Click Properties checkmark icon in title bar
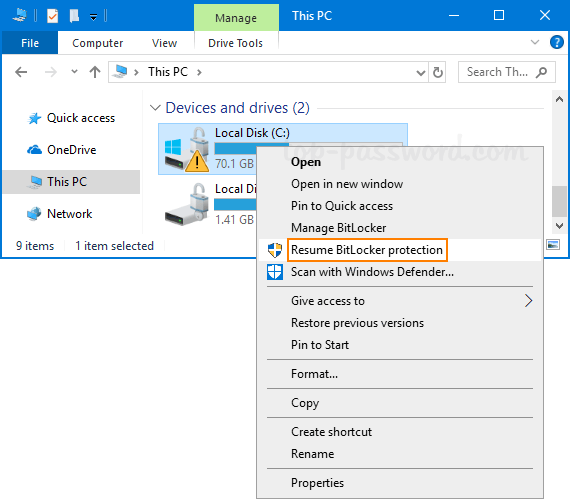Viewport: 570px width, 499px height. (53, 16)
